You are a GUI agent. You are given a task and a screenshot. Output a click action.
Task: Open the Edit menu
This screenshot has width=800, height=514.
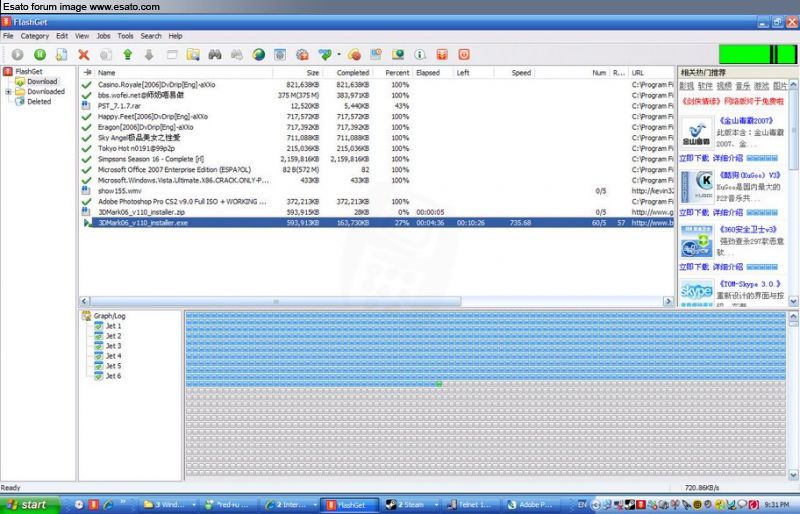click(x=62, y=36)
